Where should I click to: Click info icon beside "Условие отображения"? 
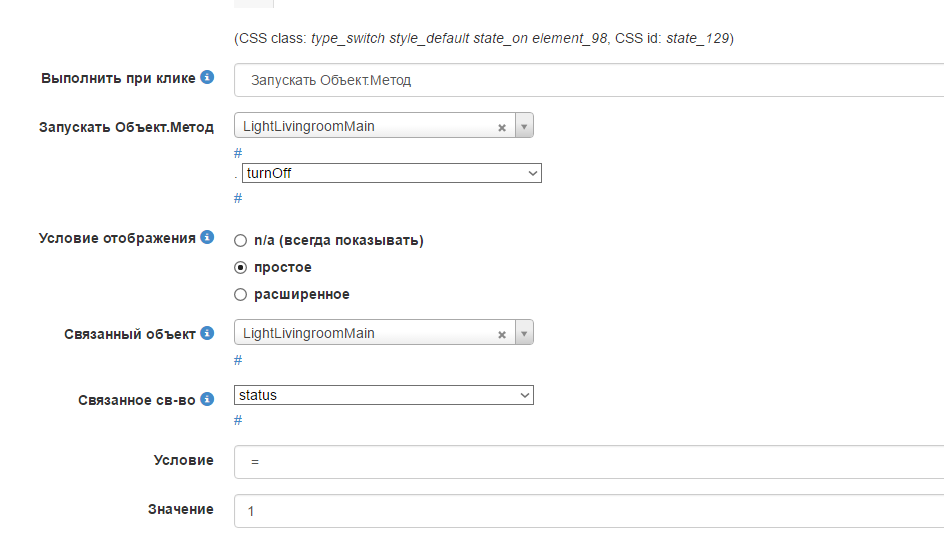pos(207,237)
